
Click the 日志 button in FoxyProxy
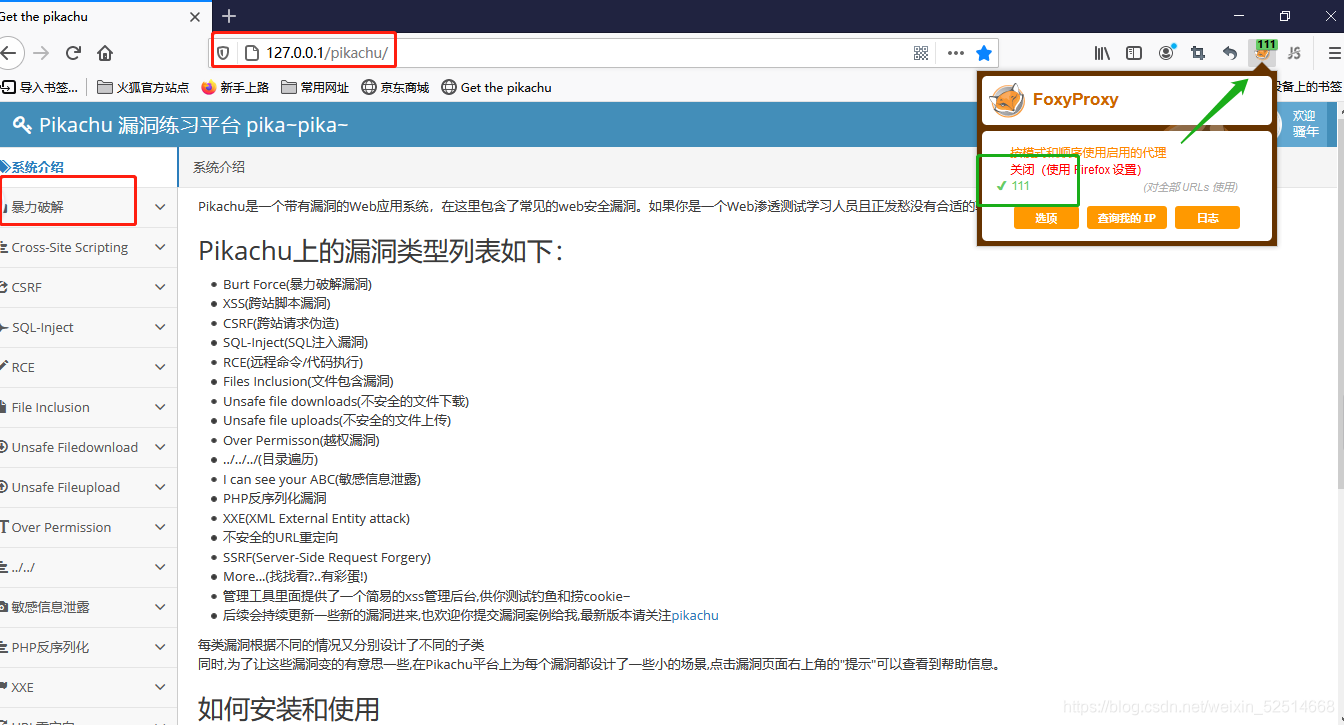click(1207, 217)
